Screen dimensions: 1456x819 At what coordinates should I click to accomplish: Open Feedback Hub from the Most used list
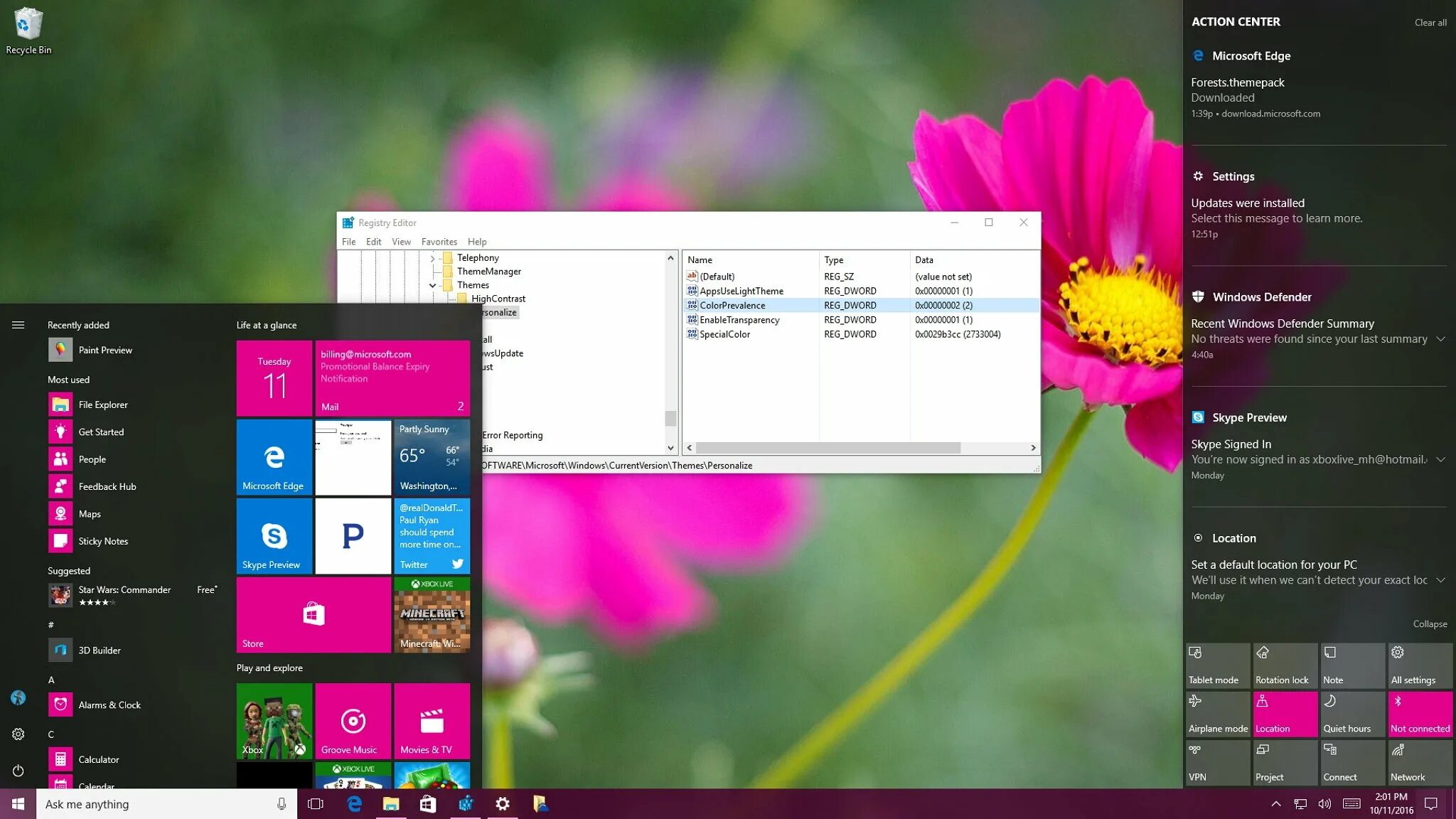tap(107, 486)
